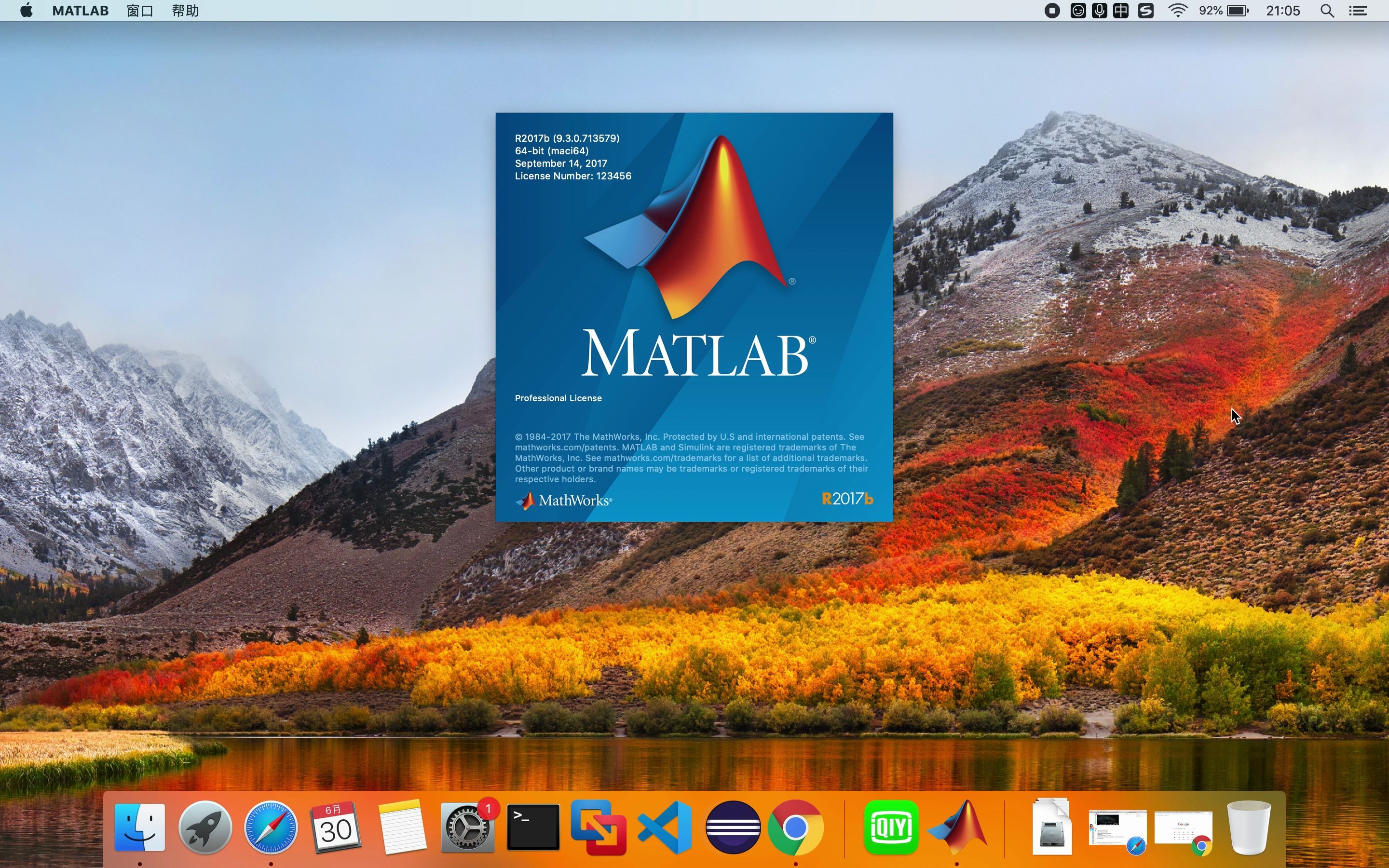Screen dimensions: 1389x868
Task: Click the battery 92% indicator
Action: (x=1224, y=10)
